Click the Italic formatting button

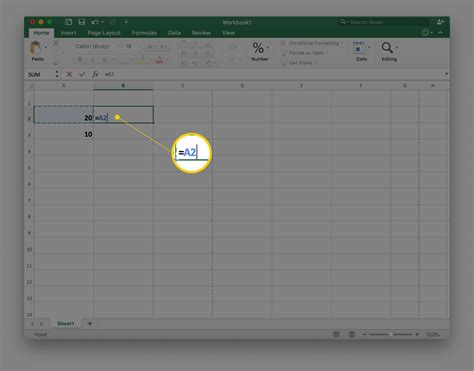(92, 60)
